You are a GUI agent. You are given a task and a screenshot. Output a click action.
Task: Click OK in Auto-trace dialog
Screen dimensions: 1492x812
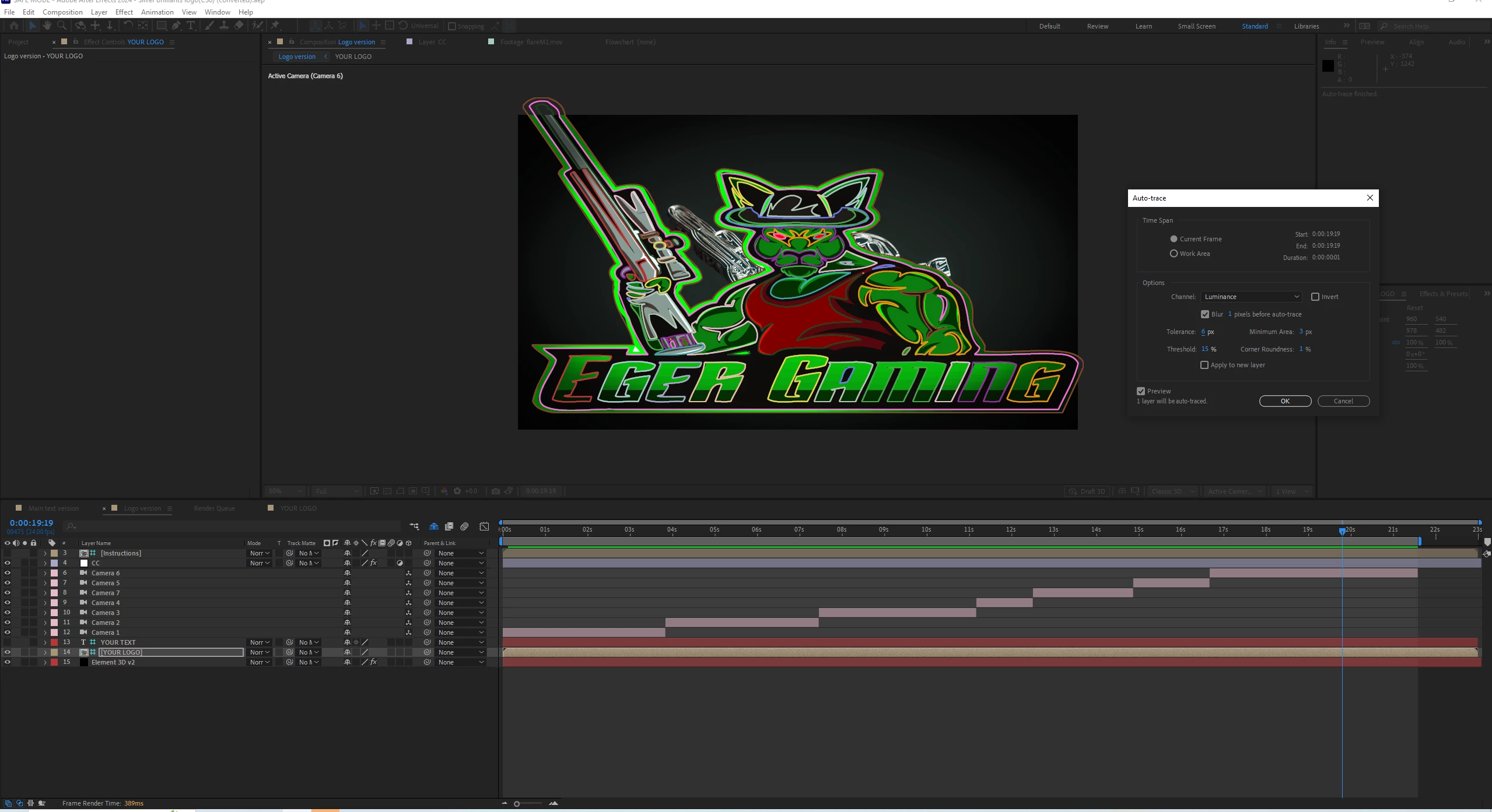[1285, 401]
